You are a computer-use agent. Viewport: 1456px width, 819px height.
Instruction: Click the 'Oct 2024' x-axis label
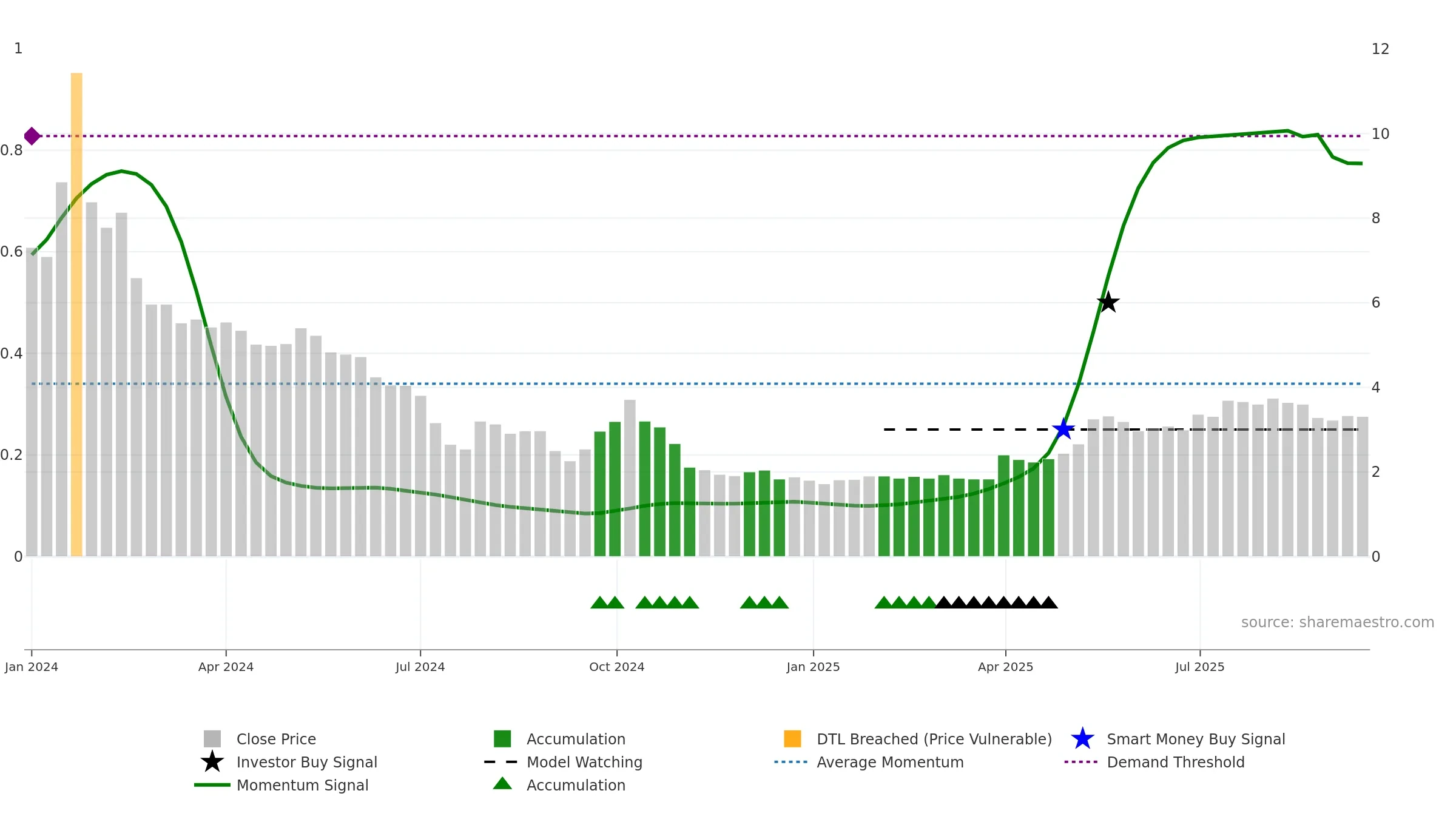617,667
